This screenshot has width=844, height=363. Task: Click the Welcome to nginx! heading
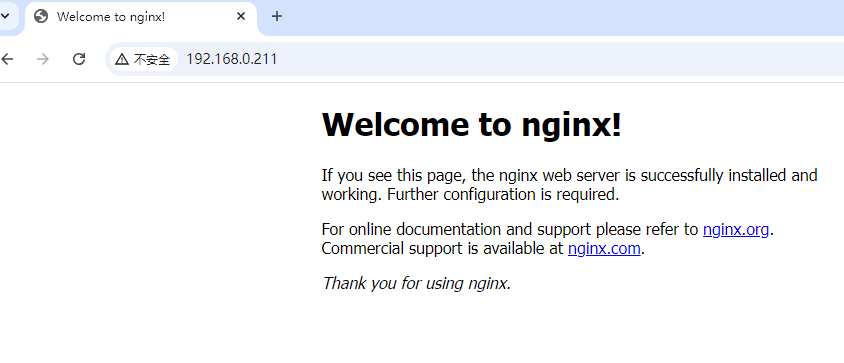[472, 124]
